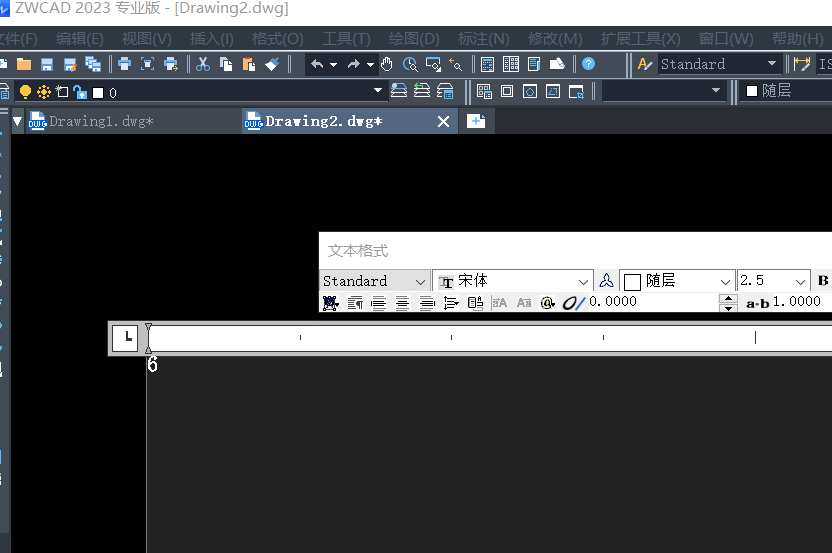Open the Tool Palettes icon
This screenshot has width=832, height=553.
pyautogui.click(x=534, y=64)
